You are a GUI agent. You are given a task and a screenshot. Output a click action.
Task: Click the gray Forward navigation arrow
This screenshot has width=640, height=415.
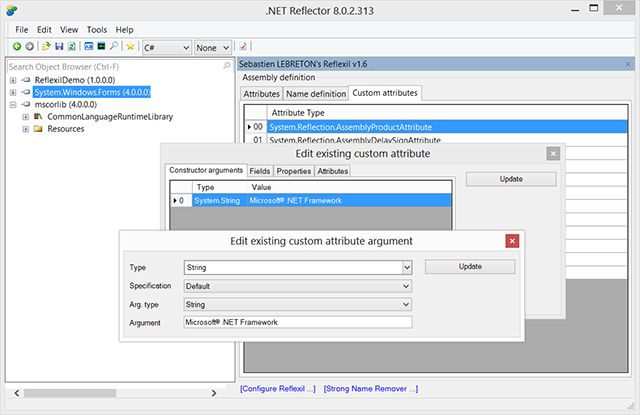pos(29,47)
